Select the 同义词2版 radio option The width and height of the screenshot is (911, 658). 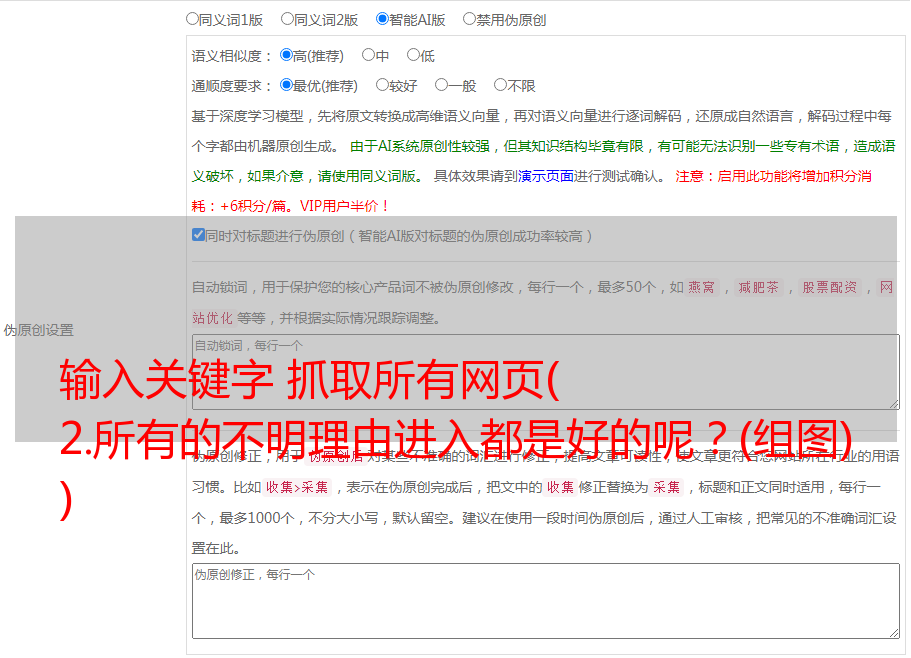(x=287, y=19)
